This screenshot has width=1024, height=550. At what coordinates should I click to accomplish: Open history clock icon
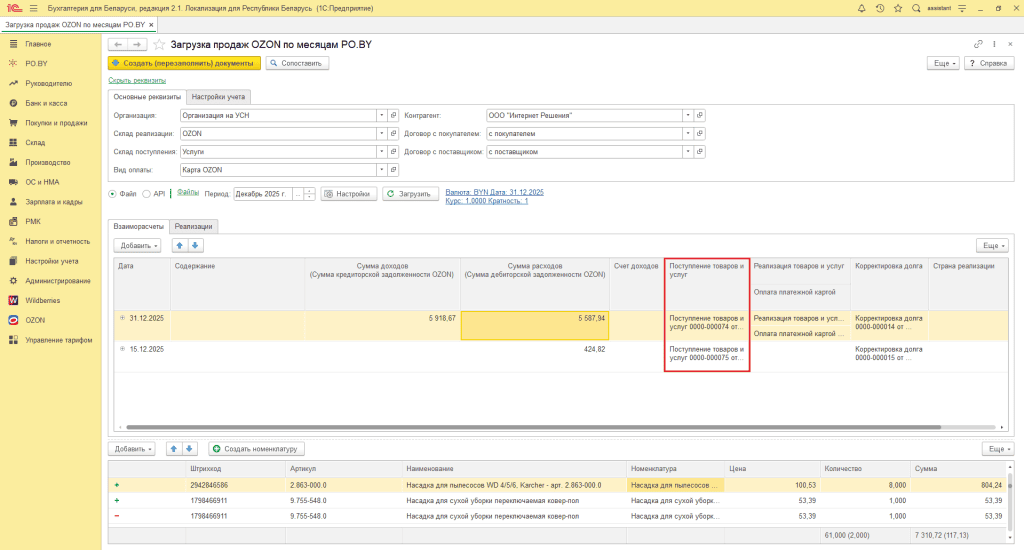[880, 8]
